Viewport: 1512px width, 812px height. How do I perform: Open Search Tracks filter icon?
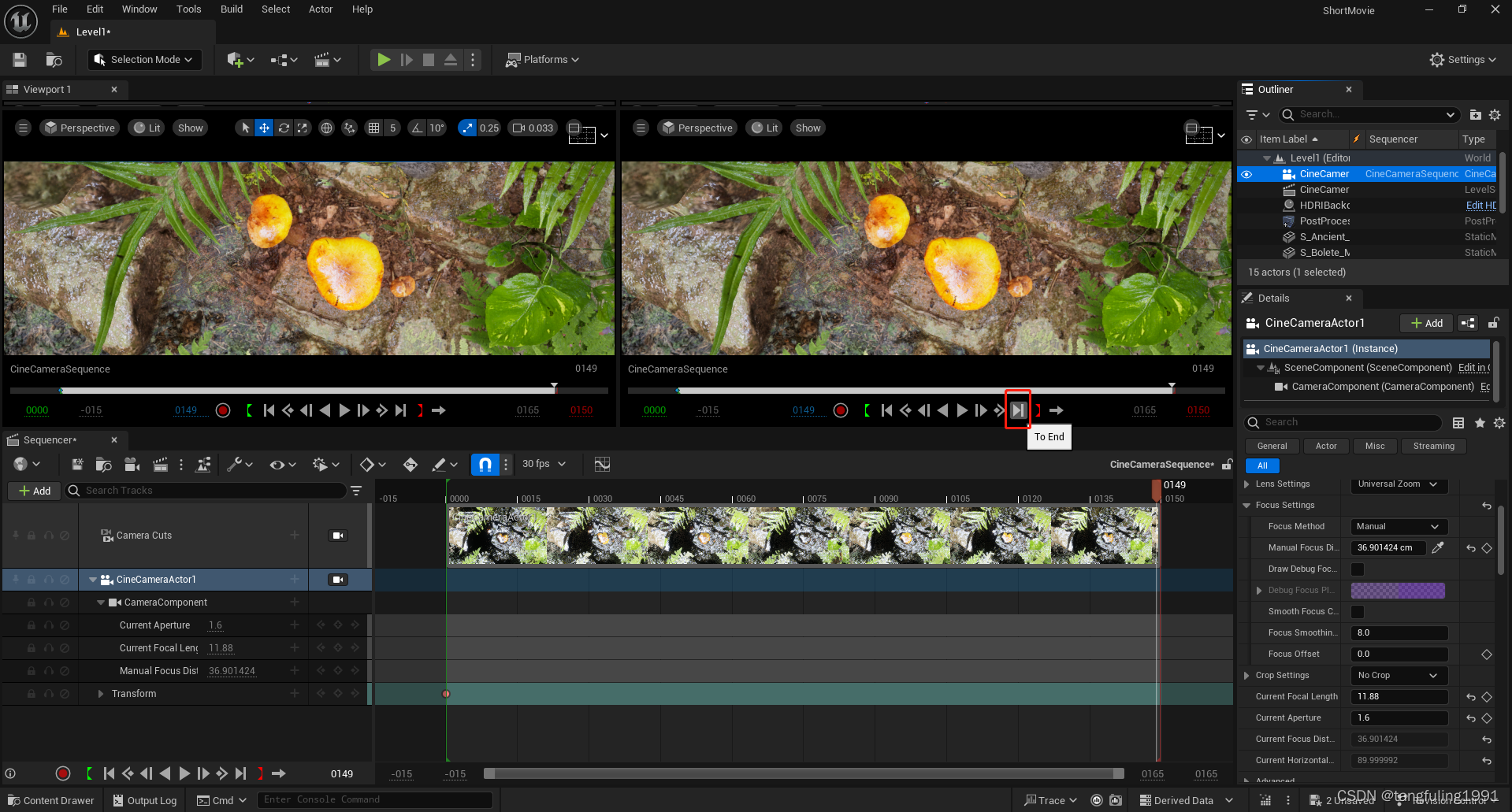click(356, 491)
